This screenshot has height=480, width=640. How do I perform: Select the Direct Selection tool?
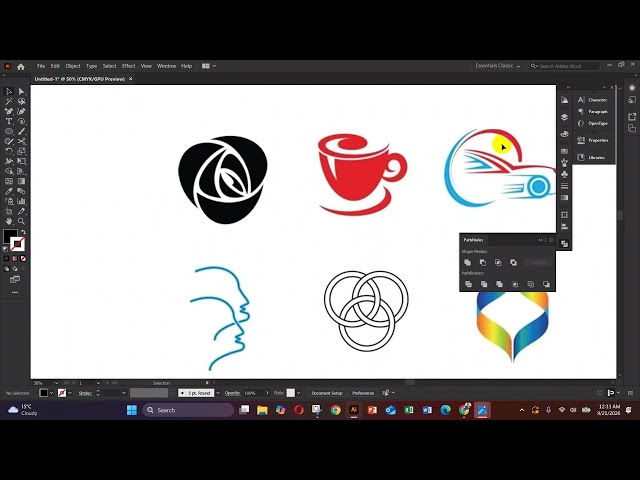click(x=21, y=91)
